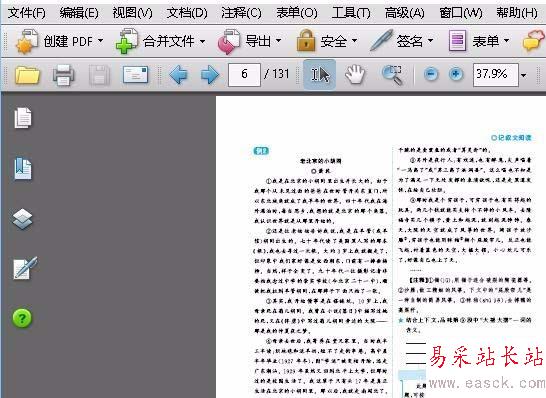Expand the 导出 dropdown arrow
Image resolution: width=546 pixels, height=398 pixels.
click(x=278, y=41)
